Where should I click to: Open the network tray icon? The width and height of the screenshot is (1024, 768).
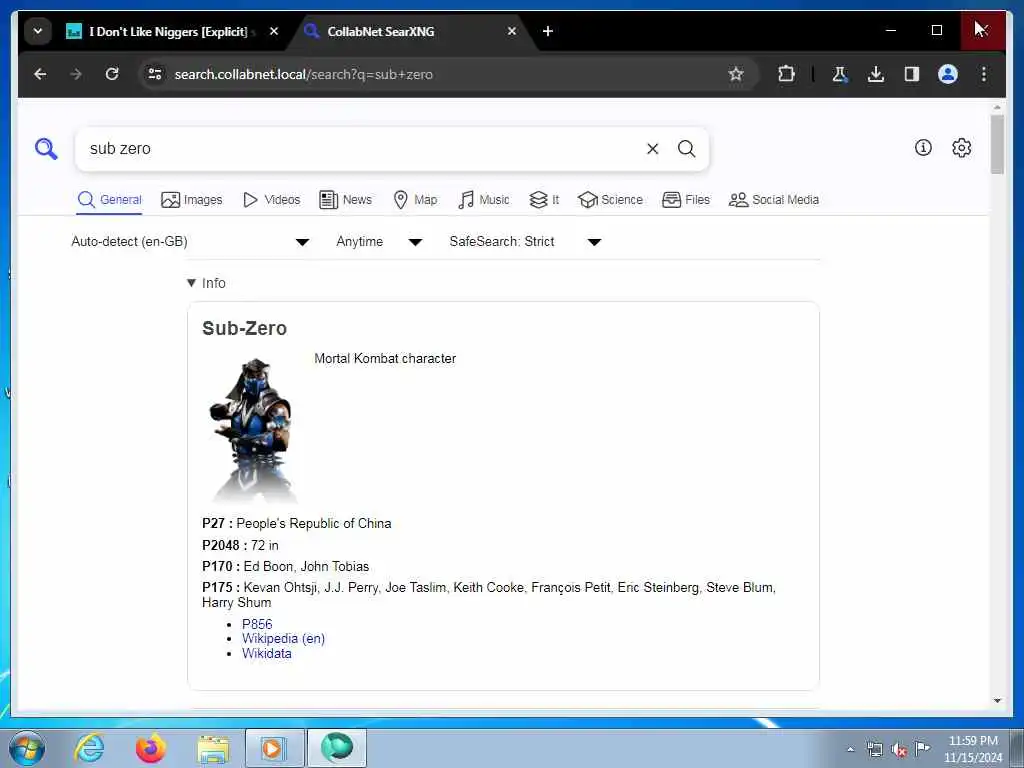click(x=874, y=750)
